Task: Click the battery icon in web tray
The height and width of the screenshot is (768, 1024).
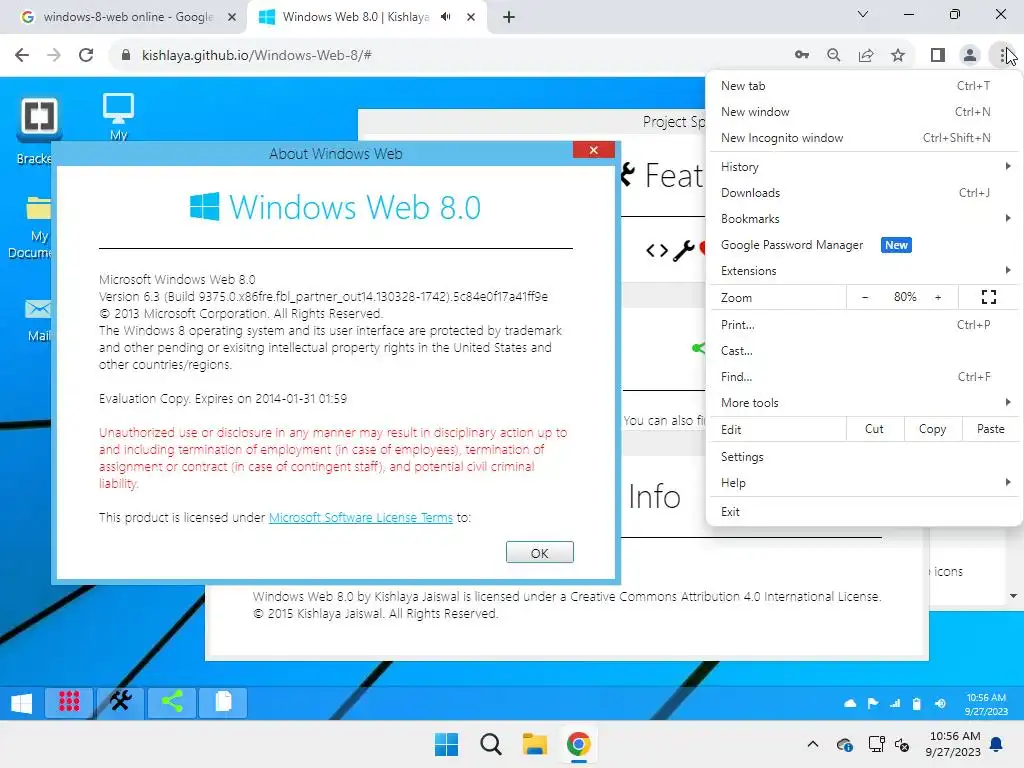Action: [916, 703]
